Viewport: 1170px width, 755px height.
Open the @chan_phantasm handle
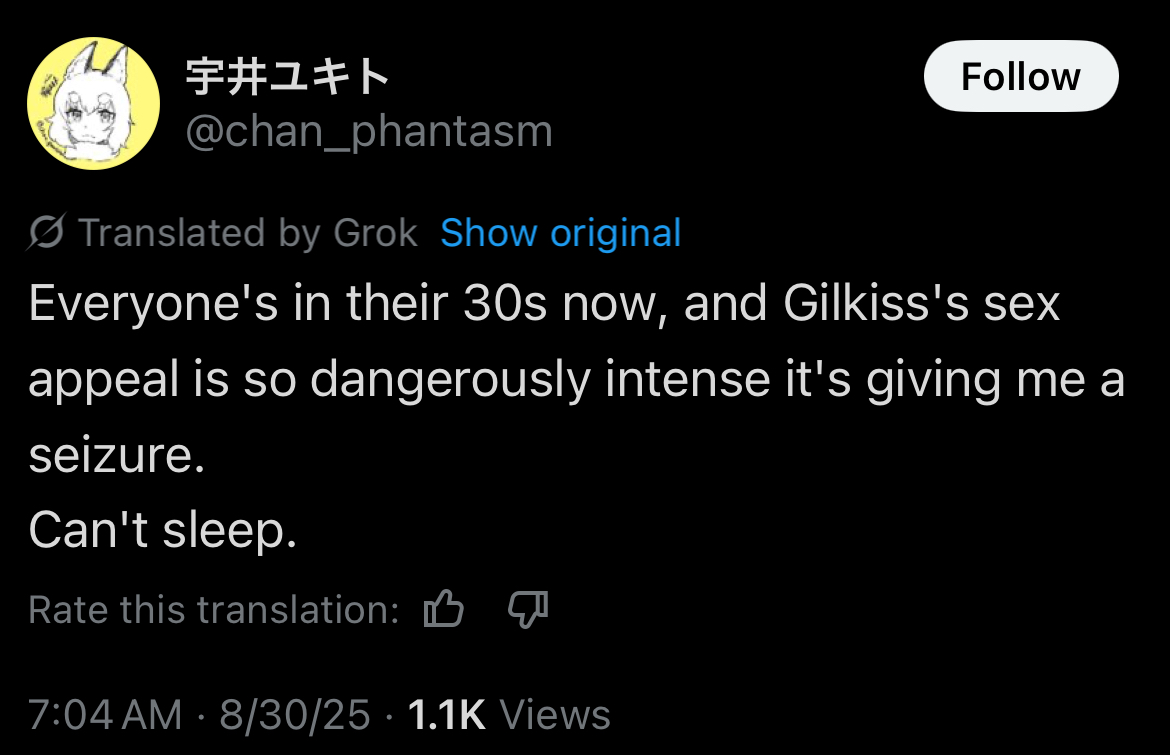(369, 131)
